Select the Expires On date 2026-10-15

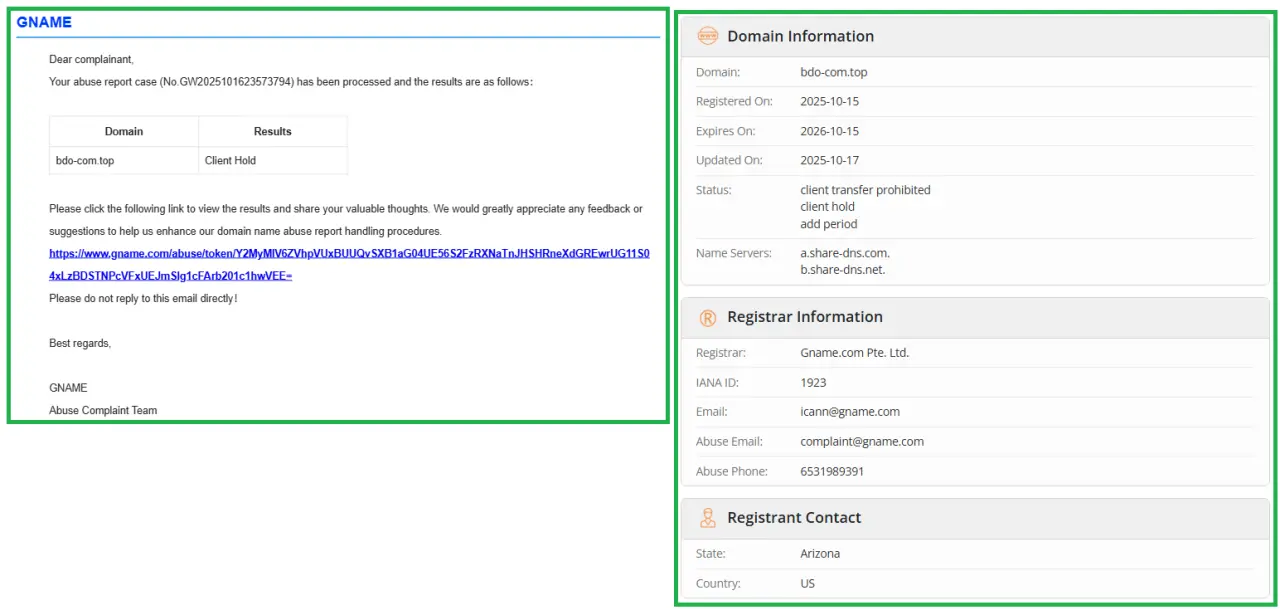point(829,131)
